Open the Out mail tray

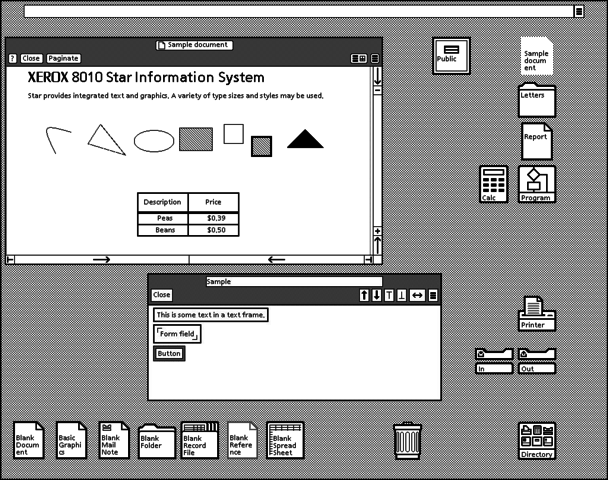[x=537, y=361]
